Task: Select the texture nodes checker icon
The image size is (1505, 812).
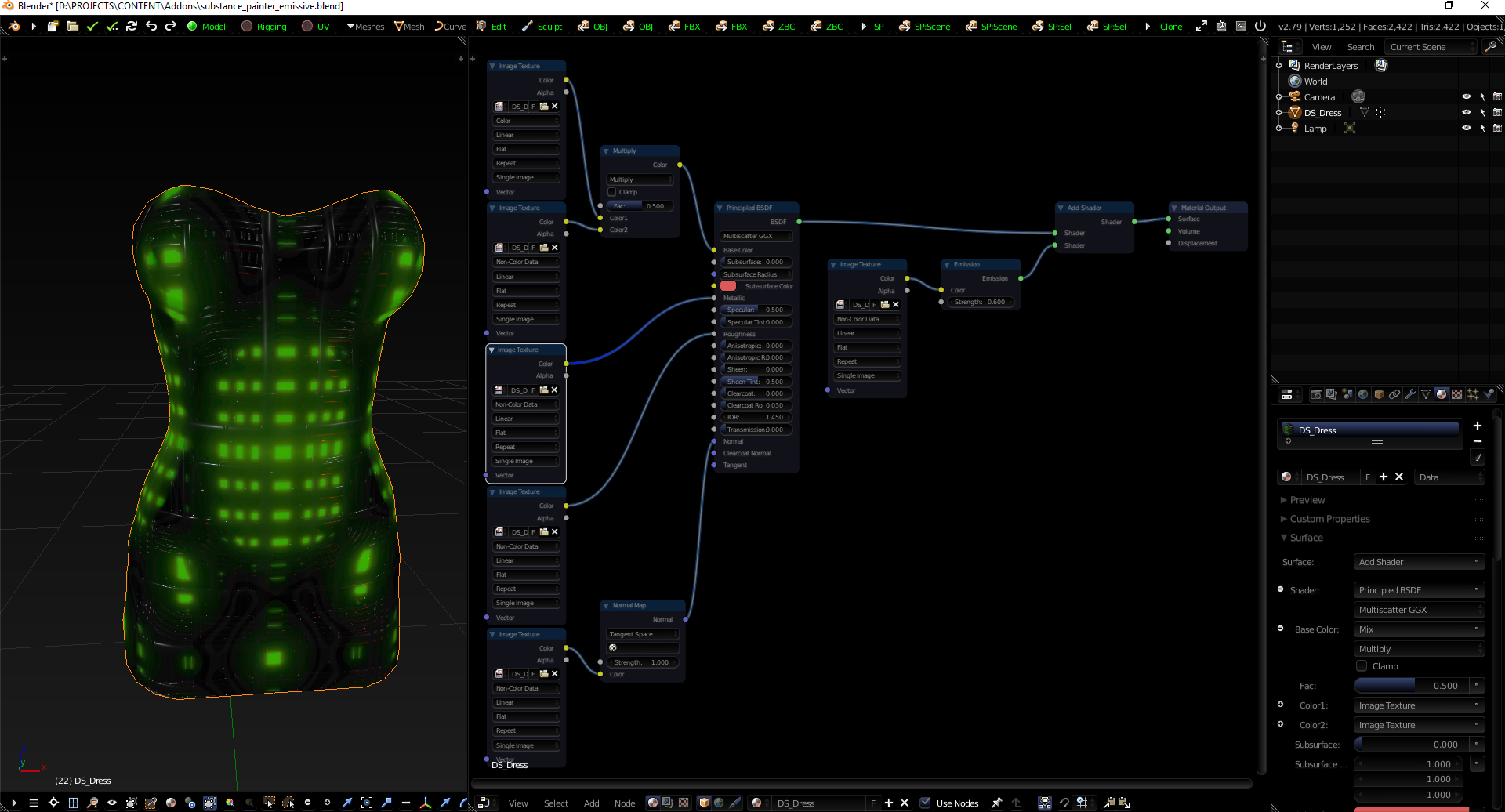Action: [684, 803]
